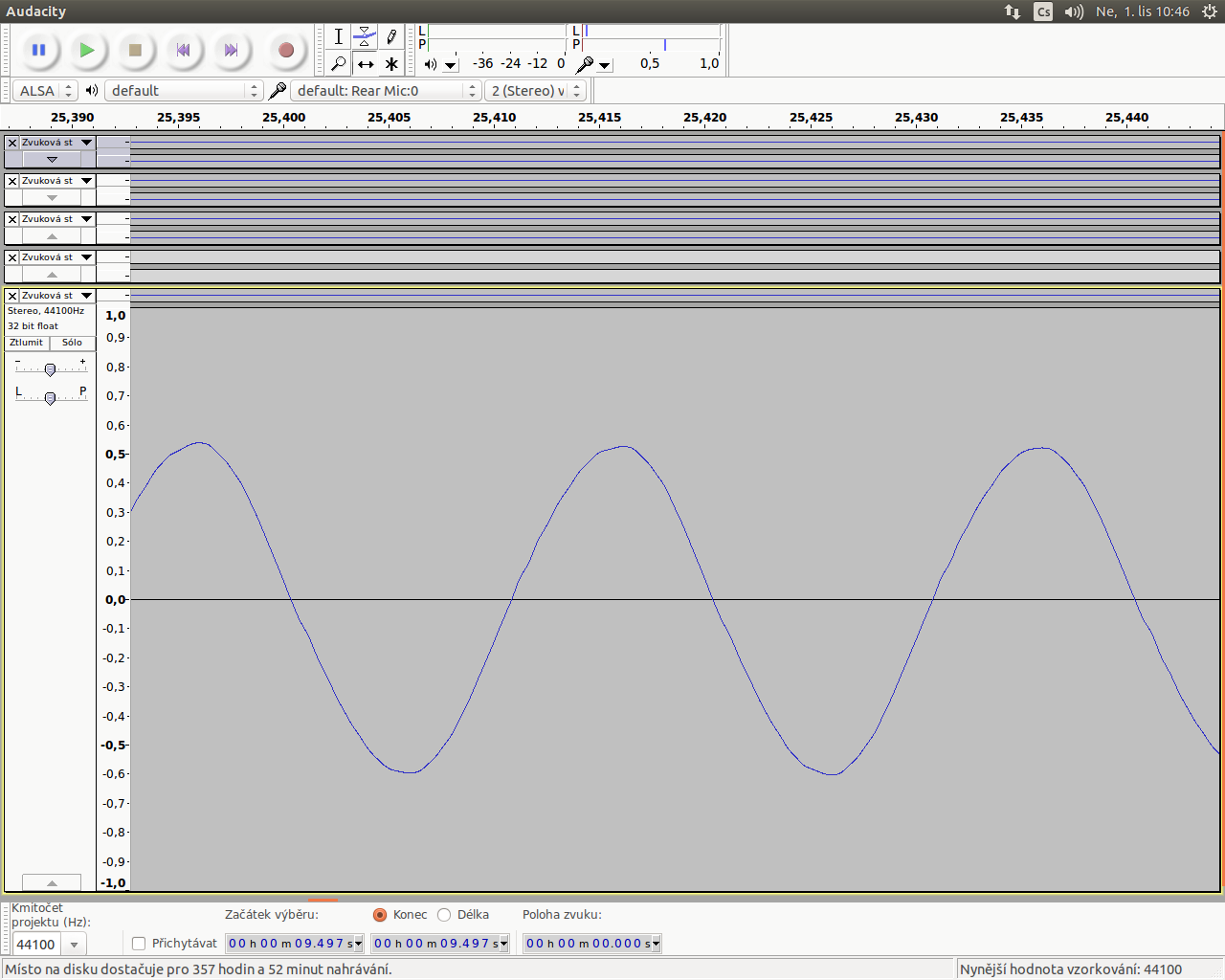Image resolution: width=1225 pixels, height=980 pixels.
Task: Select the Délka radio button
Action: pos(444,915)
